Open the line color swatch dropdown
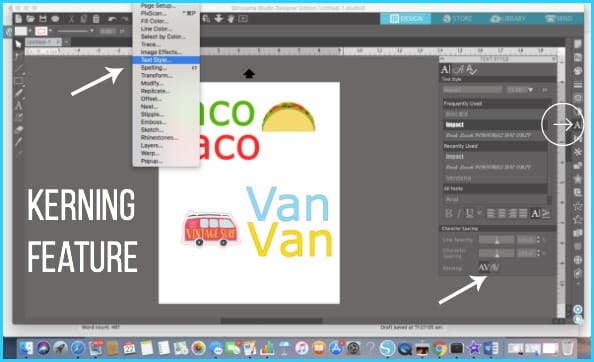The image size is (594, 362). pos(50,31)
